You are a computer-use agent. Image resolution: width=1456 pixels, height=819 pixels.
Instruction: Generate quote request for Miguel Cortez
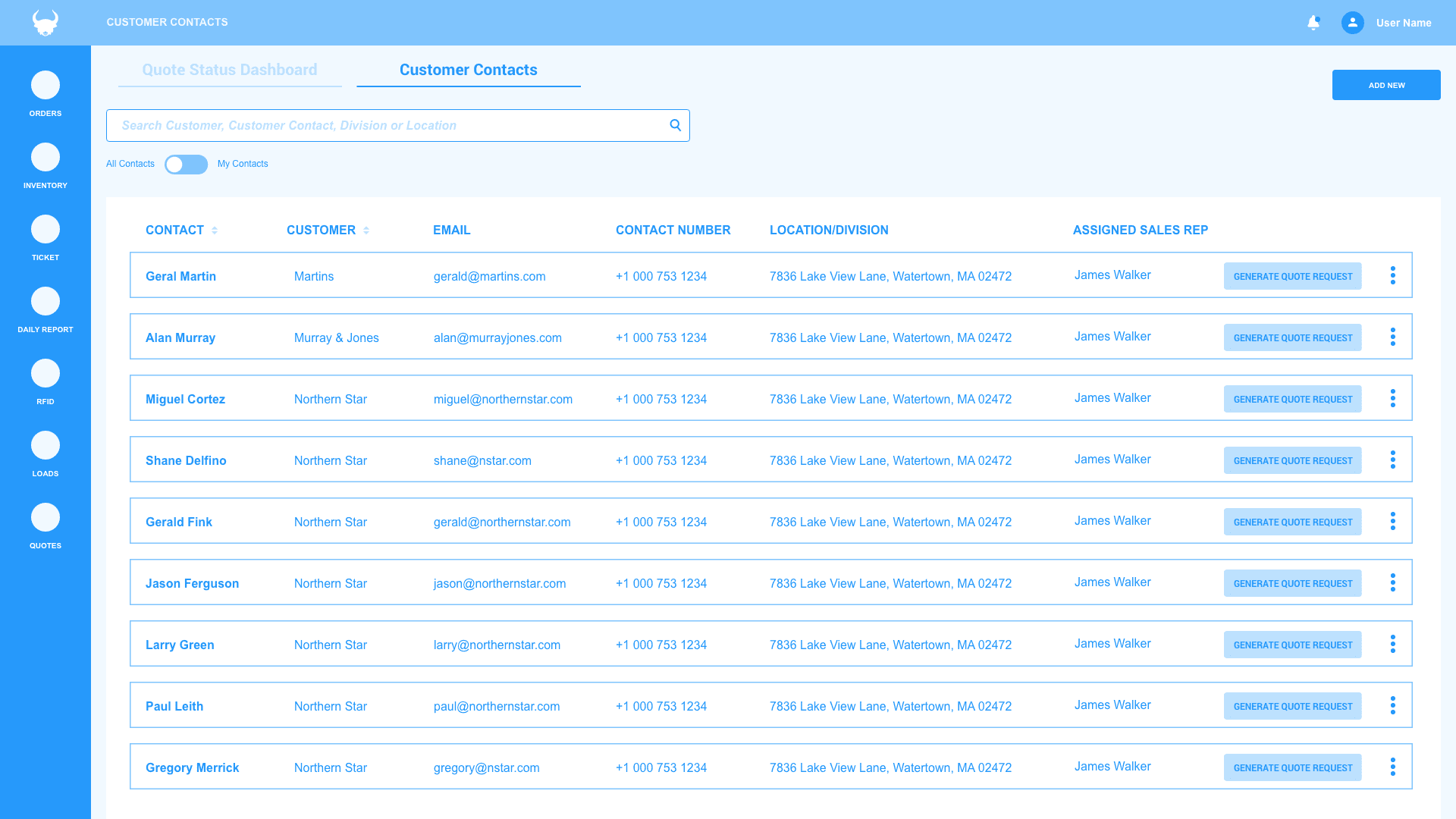pos(1292,399)
